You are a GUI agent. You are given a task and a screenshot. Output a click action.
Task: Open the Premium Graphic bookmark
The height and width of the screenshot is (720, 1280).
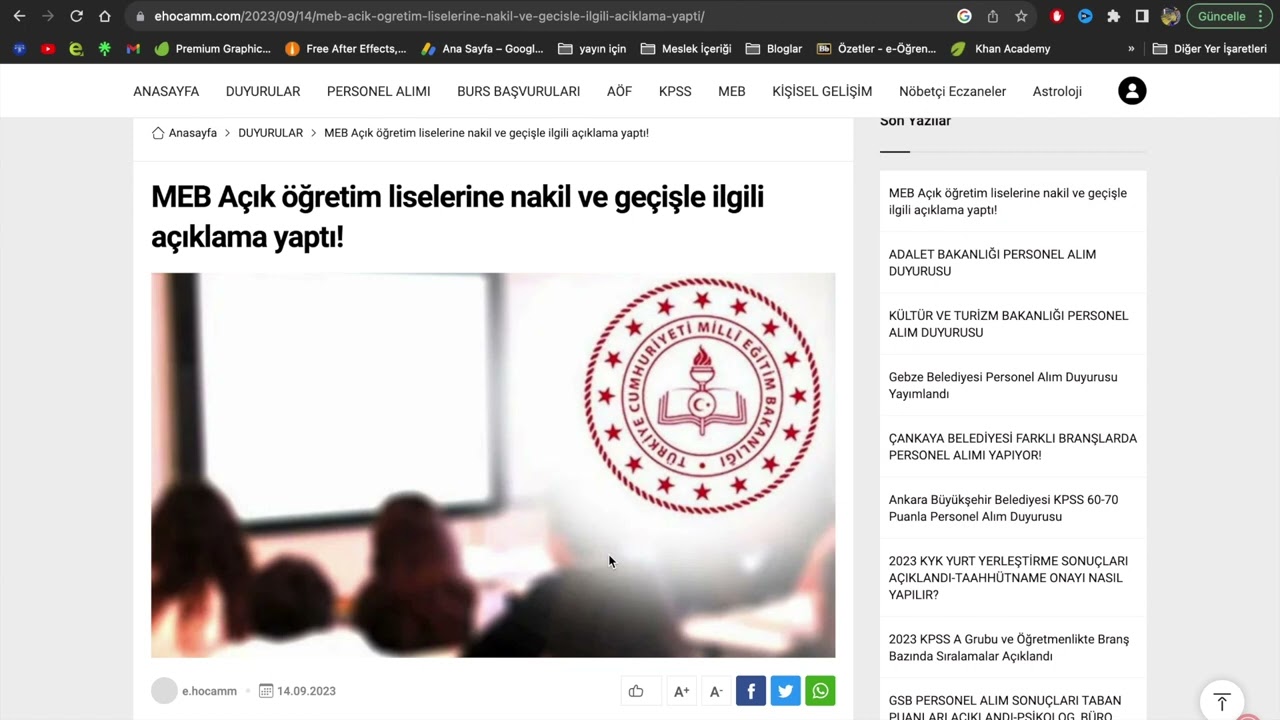point(213,48)
